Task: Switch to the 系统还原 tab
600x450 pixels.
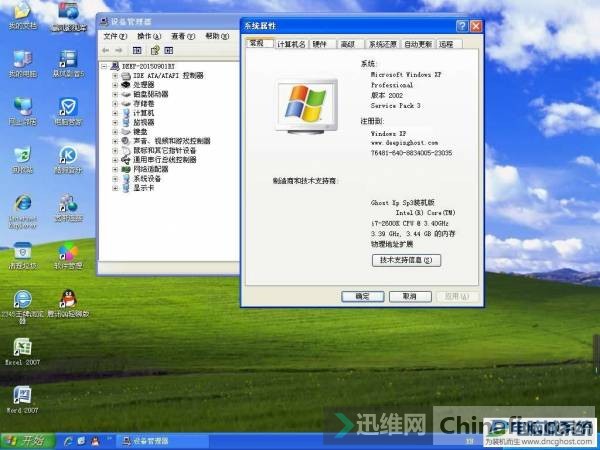Action: [x=383, y=44]
